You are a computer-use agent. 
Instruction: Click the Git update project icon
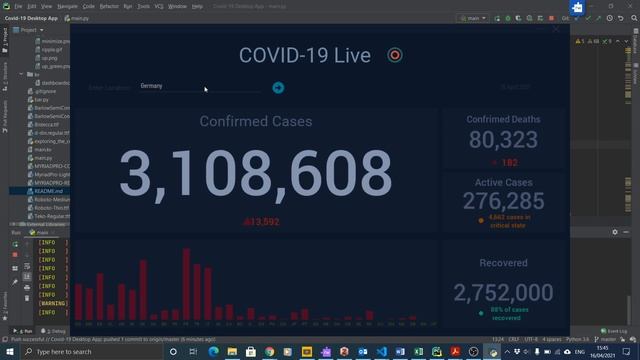tap(577, 18)
